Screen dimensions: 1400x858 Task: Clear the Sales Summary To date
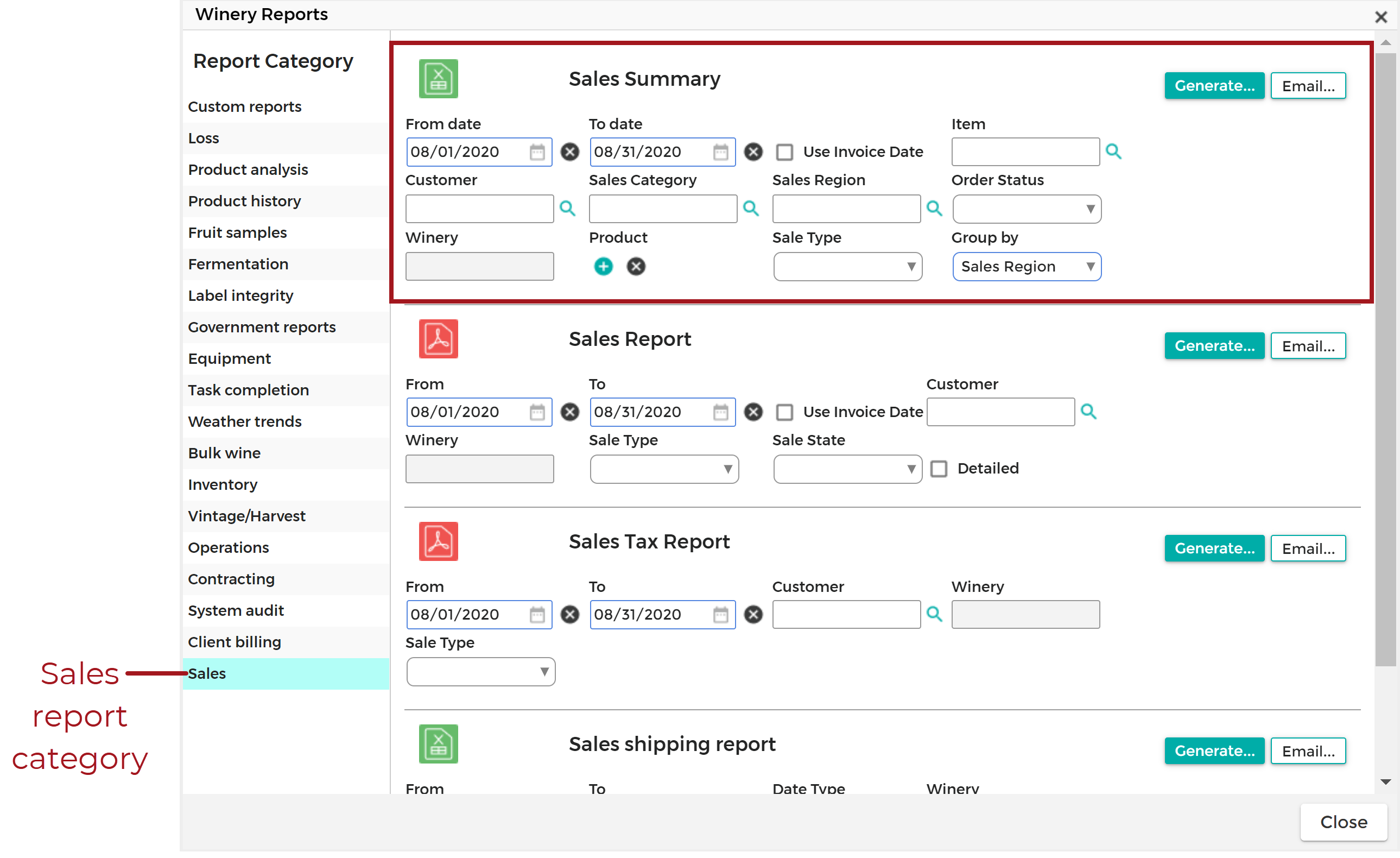(x=753, y=152)
